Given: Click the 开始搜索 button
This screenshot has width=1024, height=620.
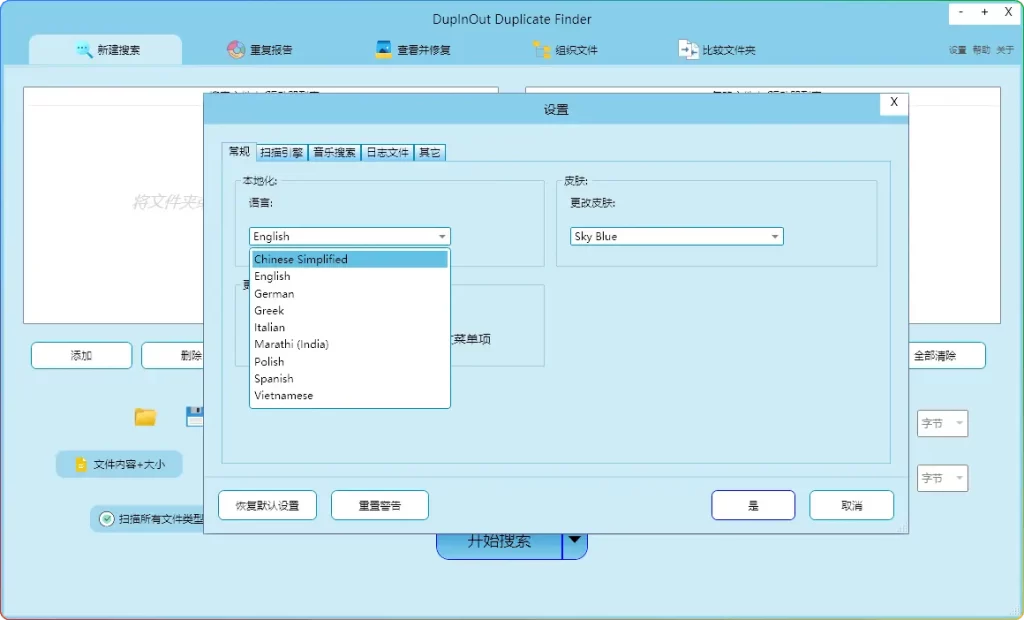Looking at the screenshot, I should 499,545.
